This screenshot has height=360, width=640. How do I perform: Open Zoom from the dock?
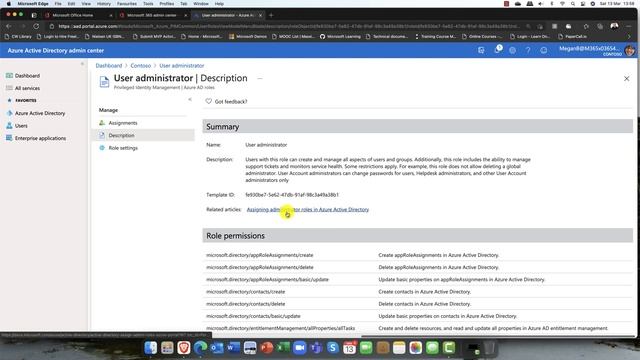[300, 348]
